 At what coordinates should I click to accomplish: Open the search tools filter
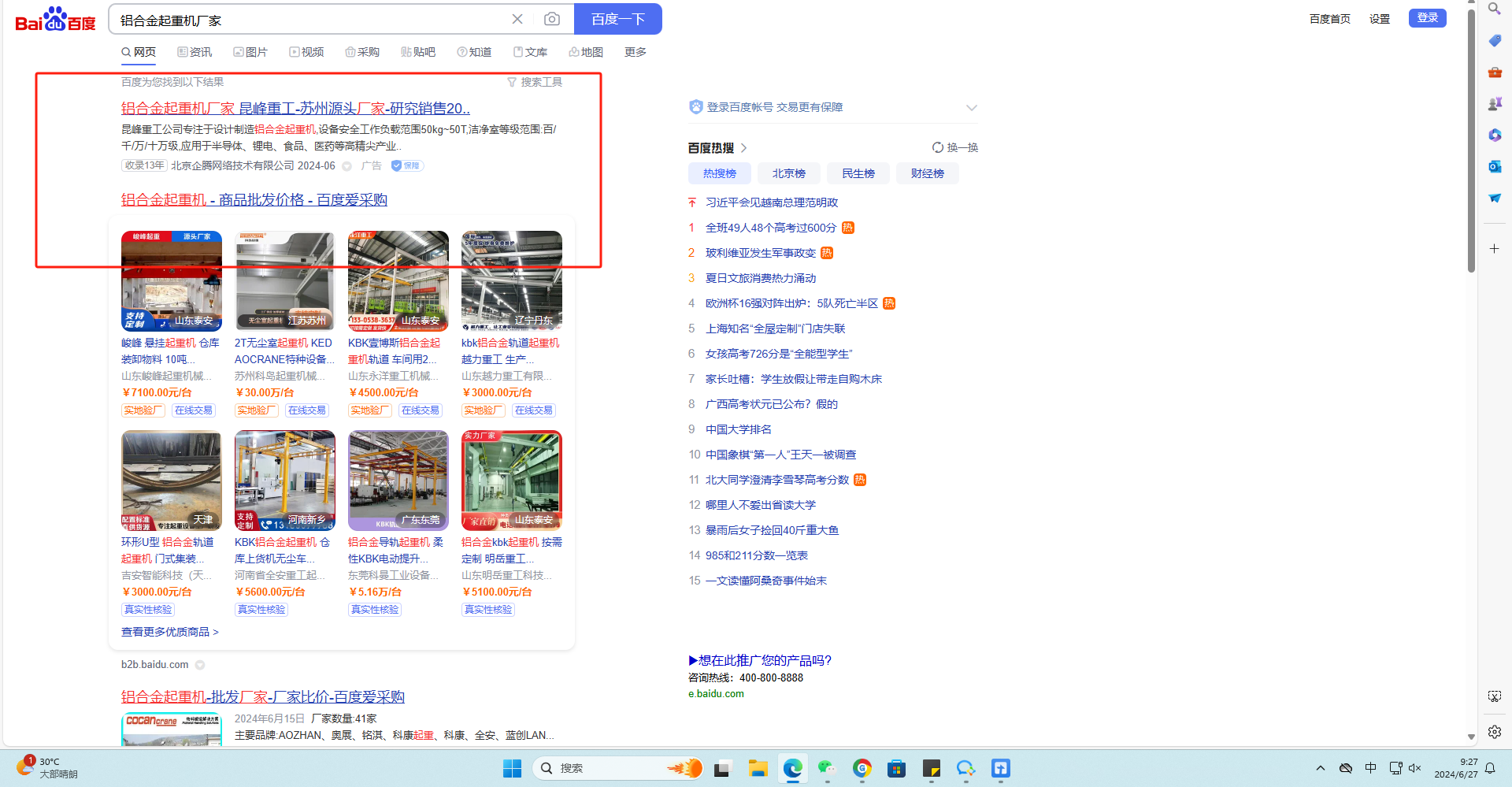[x=535, y=82]
